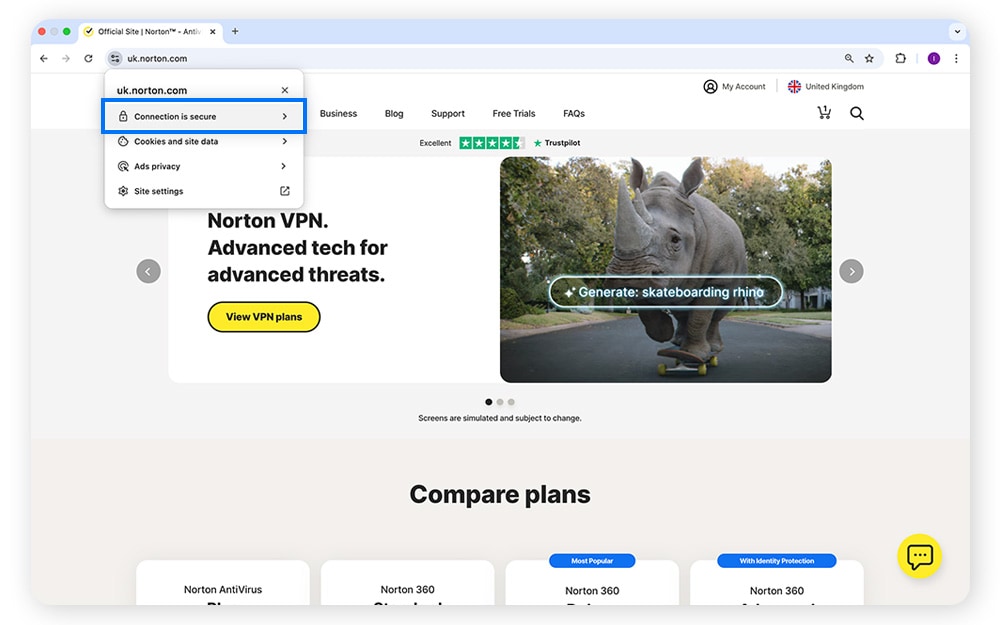Screen dimensions: 1000x625
Task: Open the zoom magnifier icon in address bar
Action: coord(849,58)
